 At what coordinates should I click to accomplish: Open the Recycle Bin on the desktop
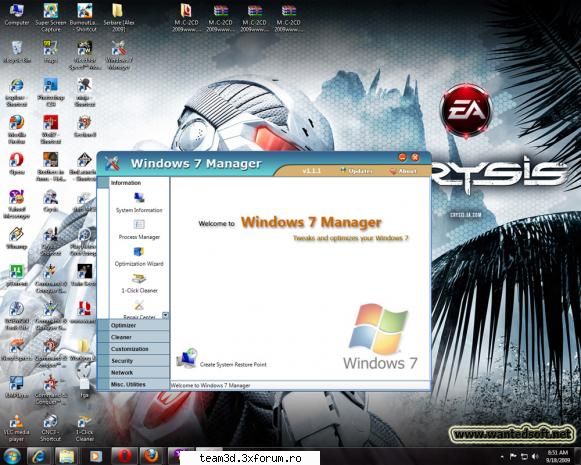click(17, 52)
